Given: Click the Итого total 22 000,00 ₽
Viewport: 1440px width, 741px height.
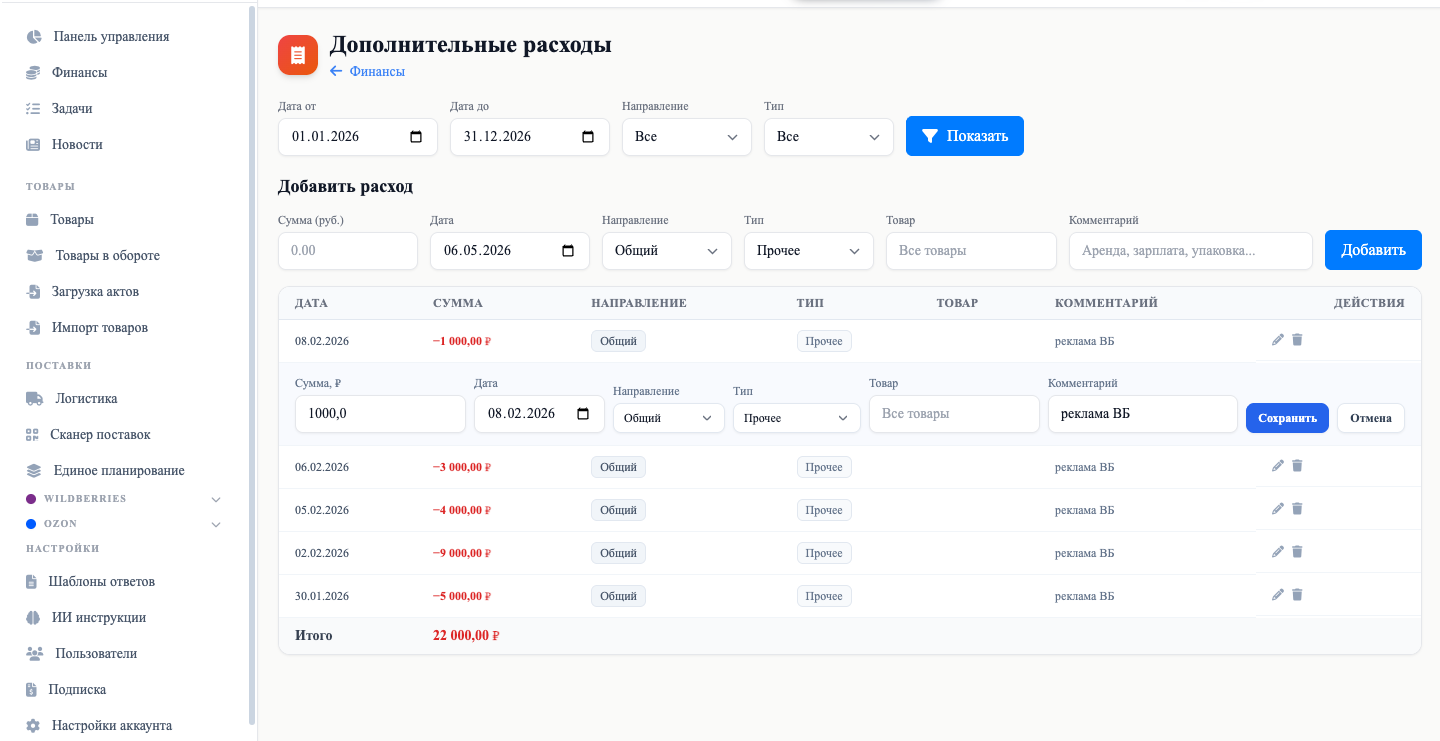Looking at the screenshot, I should click(466, 636).
